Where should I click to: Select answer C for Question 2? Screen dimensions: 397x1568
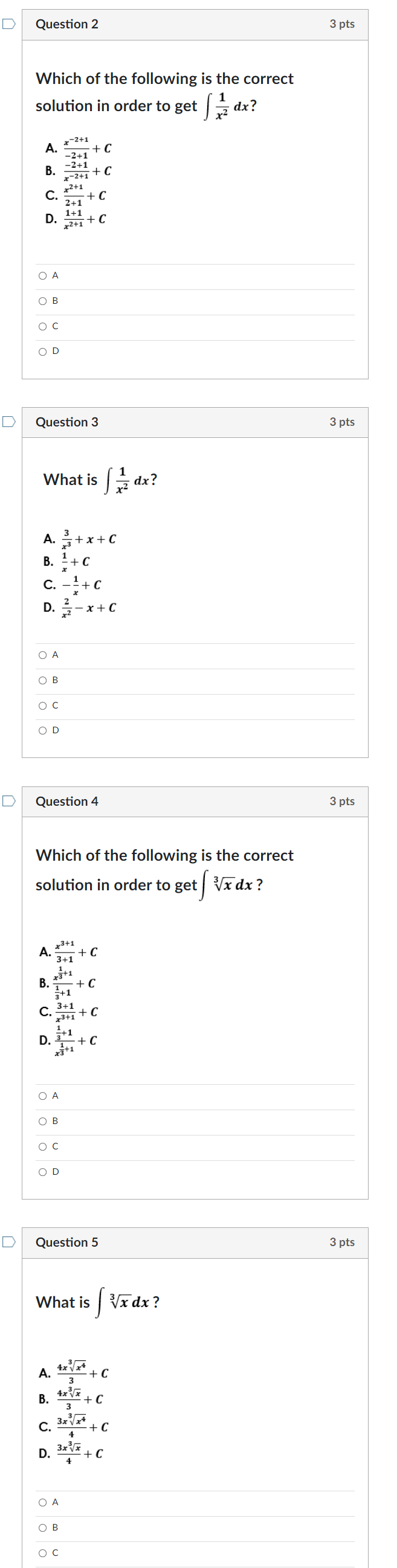click(x=42, y=327)
